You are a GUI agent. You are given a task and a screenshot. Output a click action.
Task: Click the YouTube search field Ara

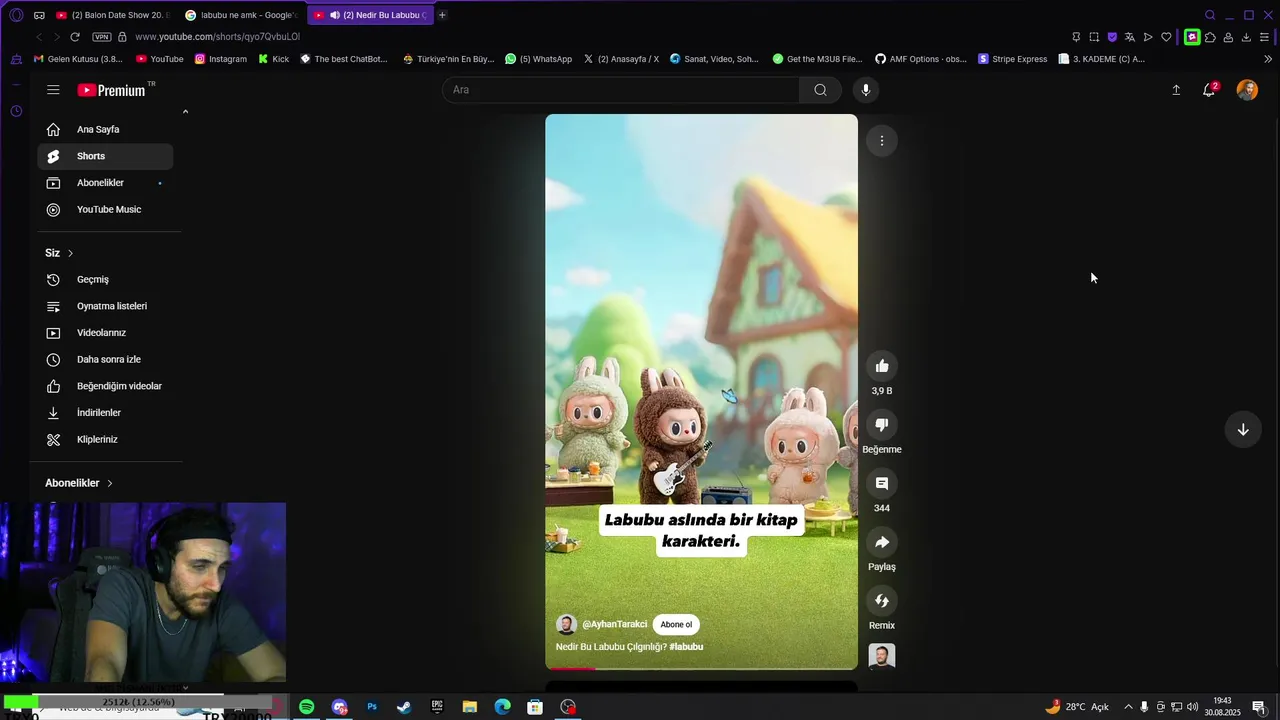[x=620, y=90]
